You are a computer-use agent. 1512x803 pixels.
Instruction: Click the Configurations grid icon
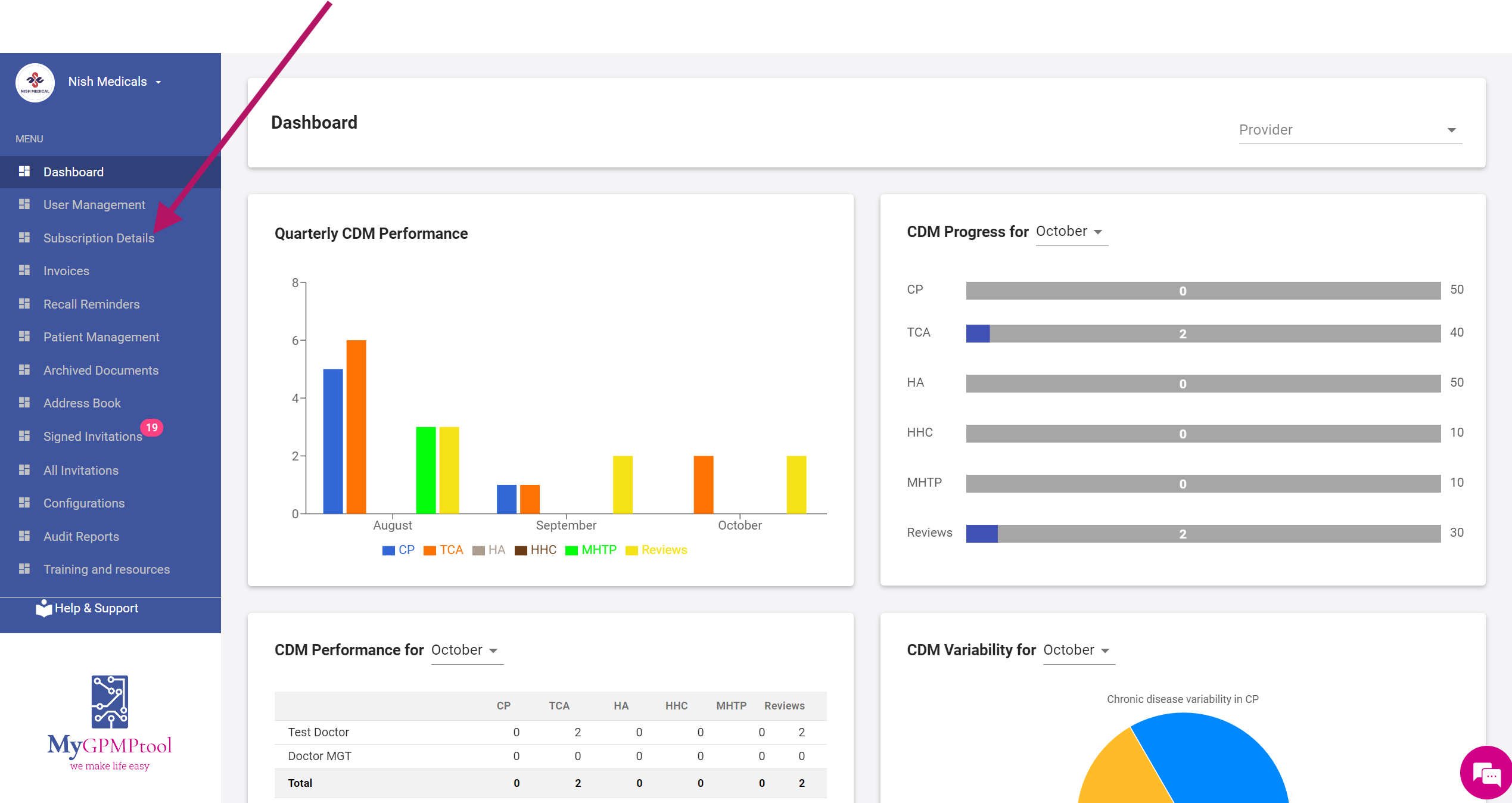tap(24, 503)
